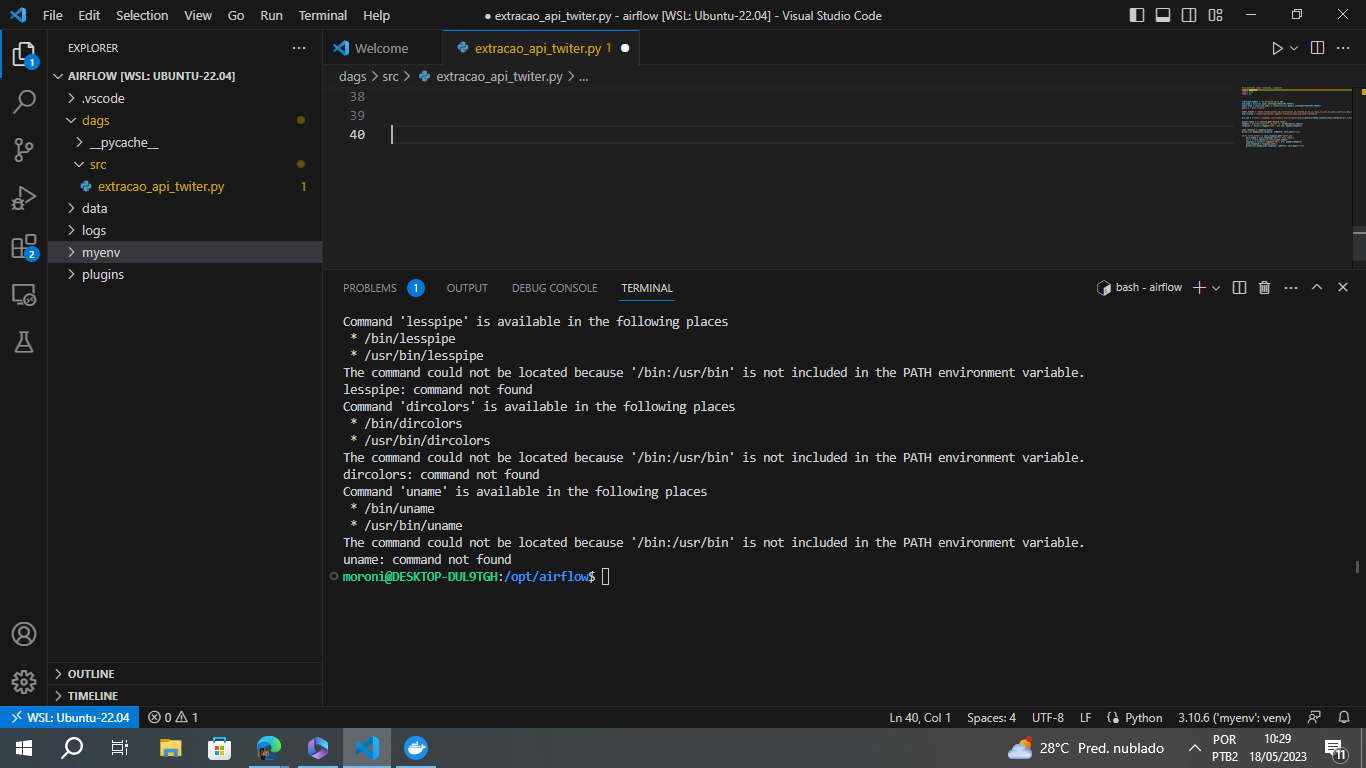Change end of line sequence LF
The image size is (1366, 768).
1086,717
